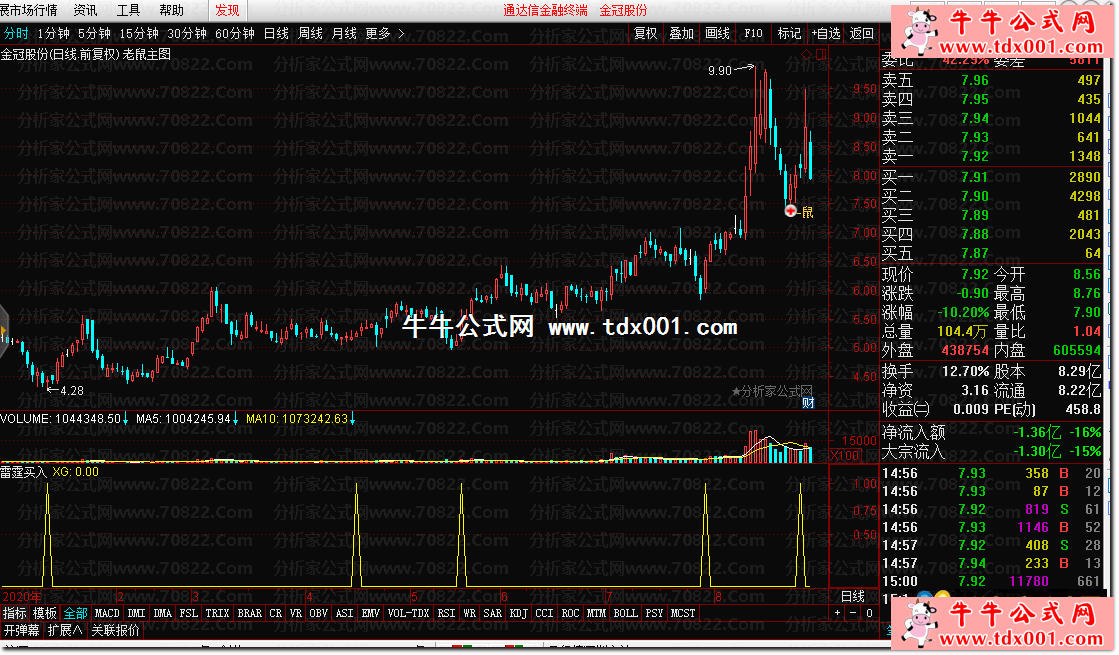Image resolution: width=1119 pixels, height=655 pixels.
Task: Click the 叠加 overlay button
Action: click(x=682, y=34)
